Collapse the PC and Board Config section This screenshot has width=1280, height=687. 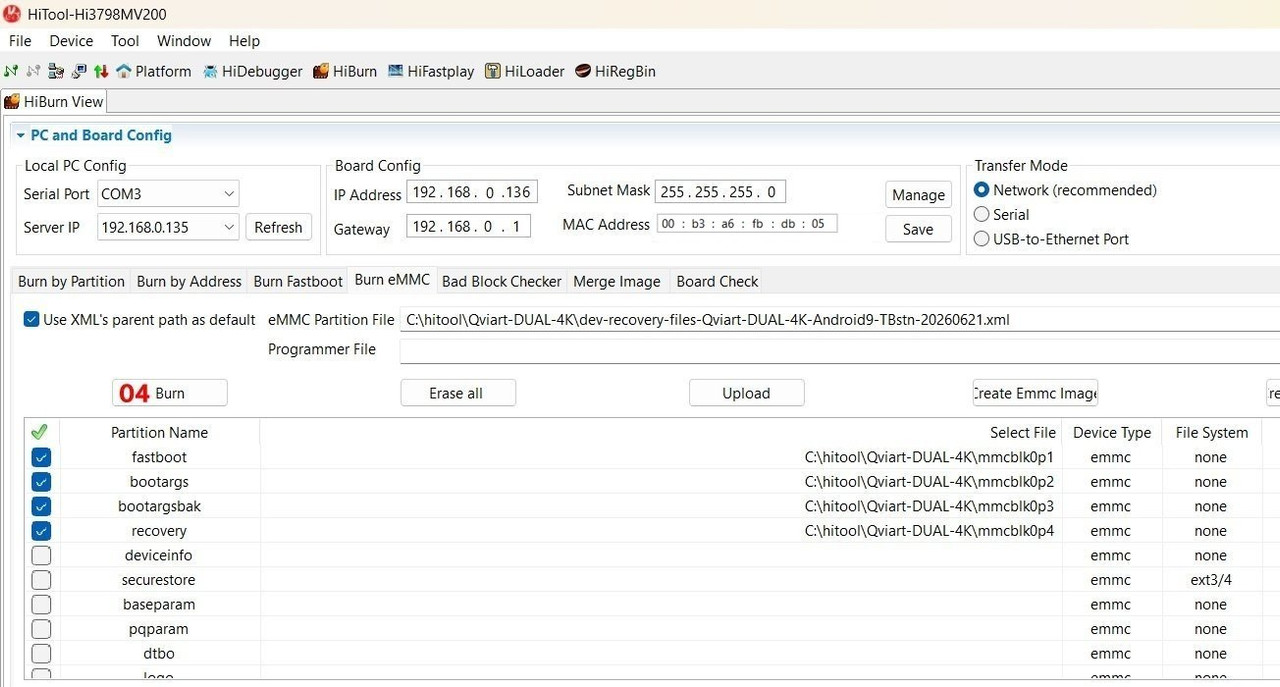[x=20, y=135]
